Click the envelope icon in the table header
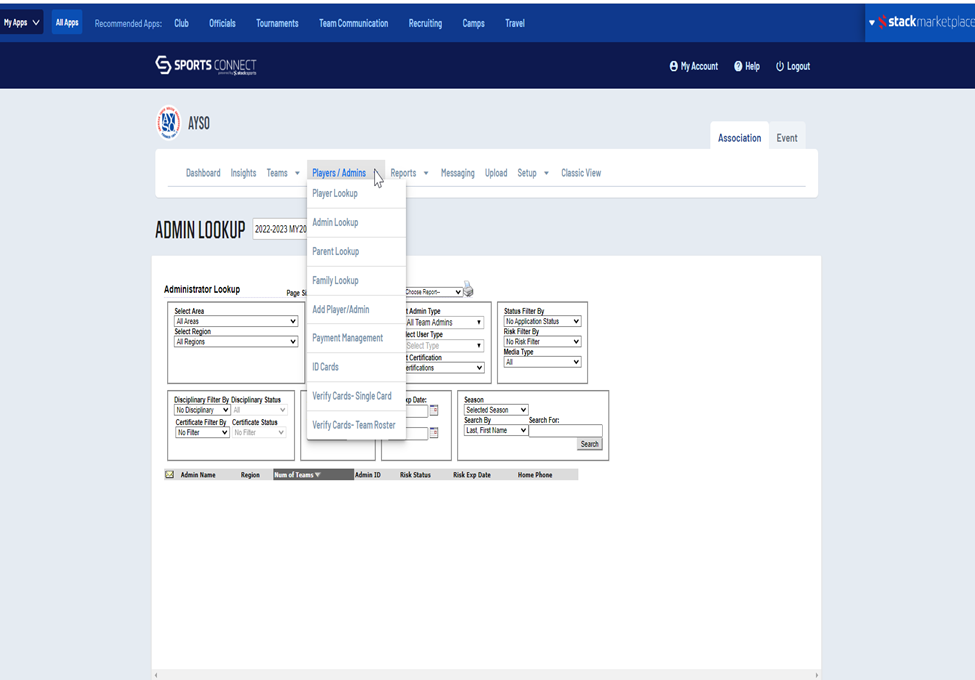This screenshot has width=975, height=680. pos(170,475)
